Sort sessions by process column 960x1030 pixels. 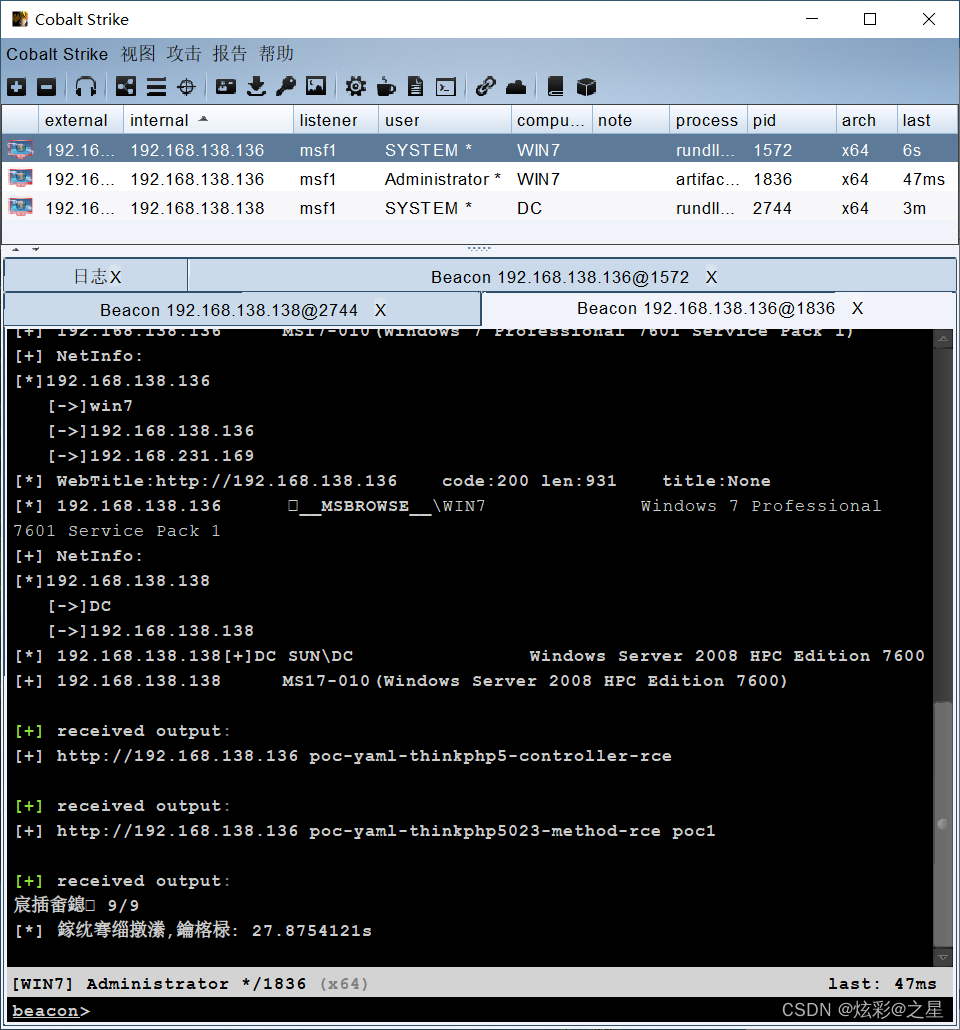pyautogui.click(x=708, y=120)
